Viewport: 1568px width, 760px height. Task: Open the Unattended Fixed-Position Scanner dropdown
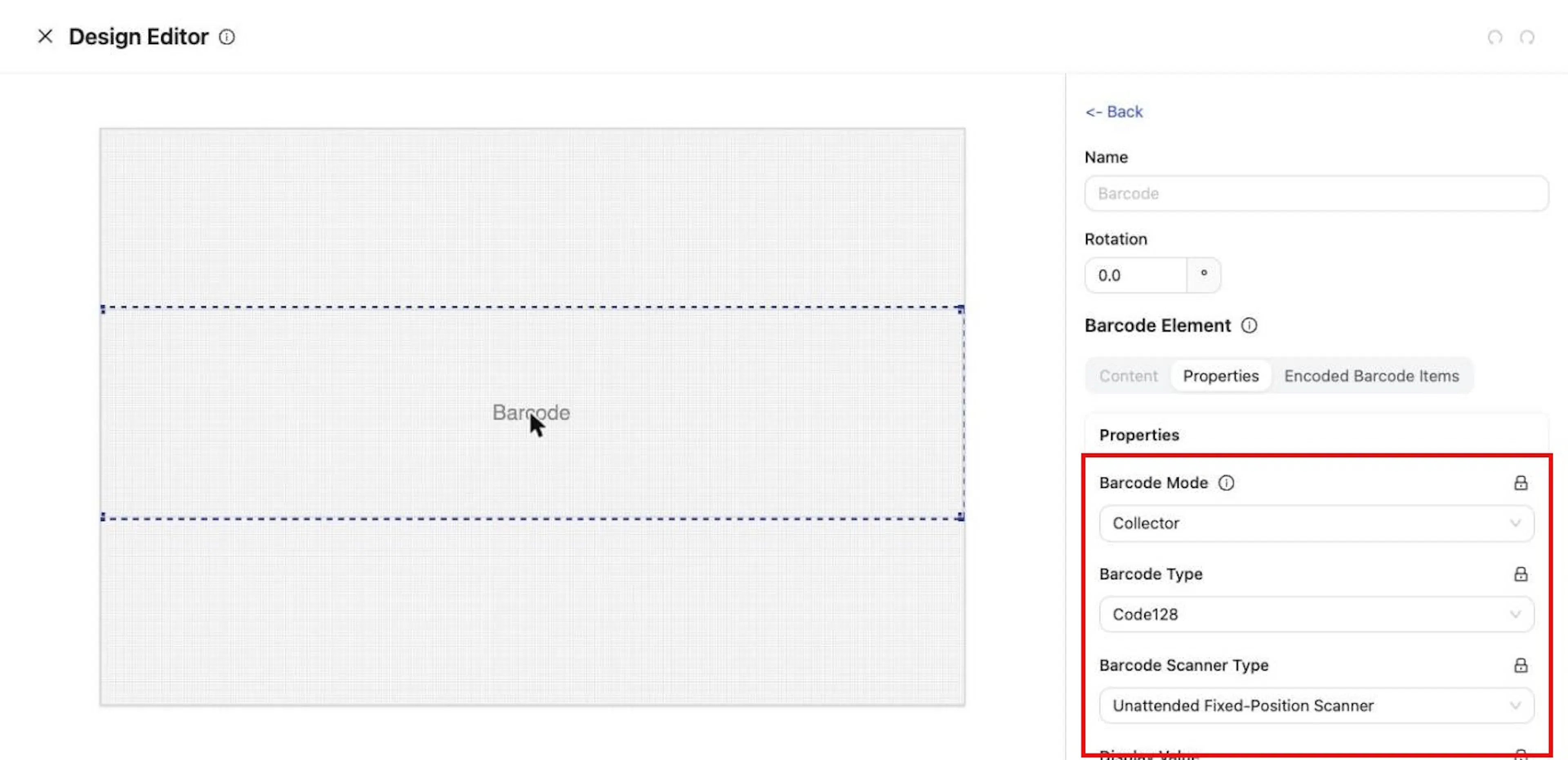1316,706
